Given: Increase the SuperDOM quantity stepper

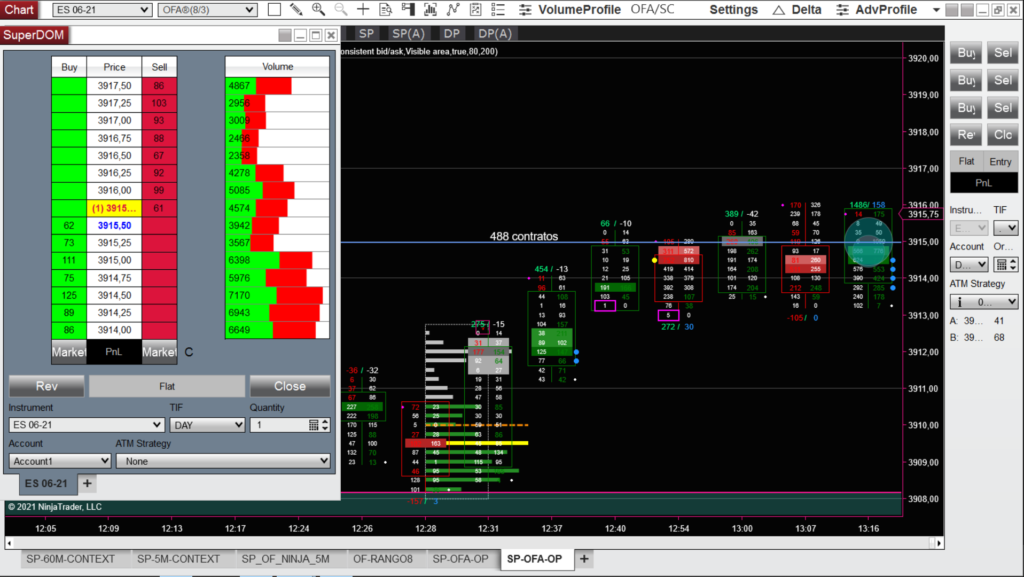Looking at the screenshot, I should (x=325, y=422).
